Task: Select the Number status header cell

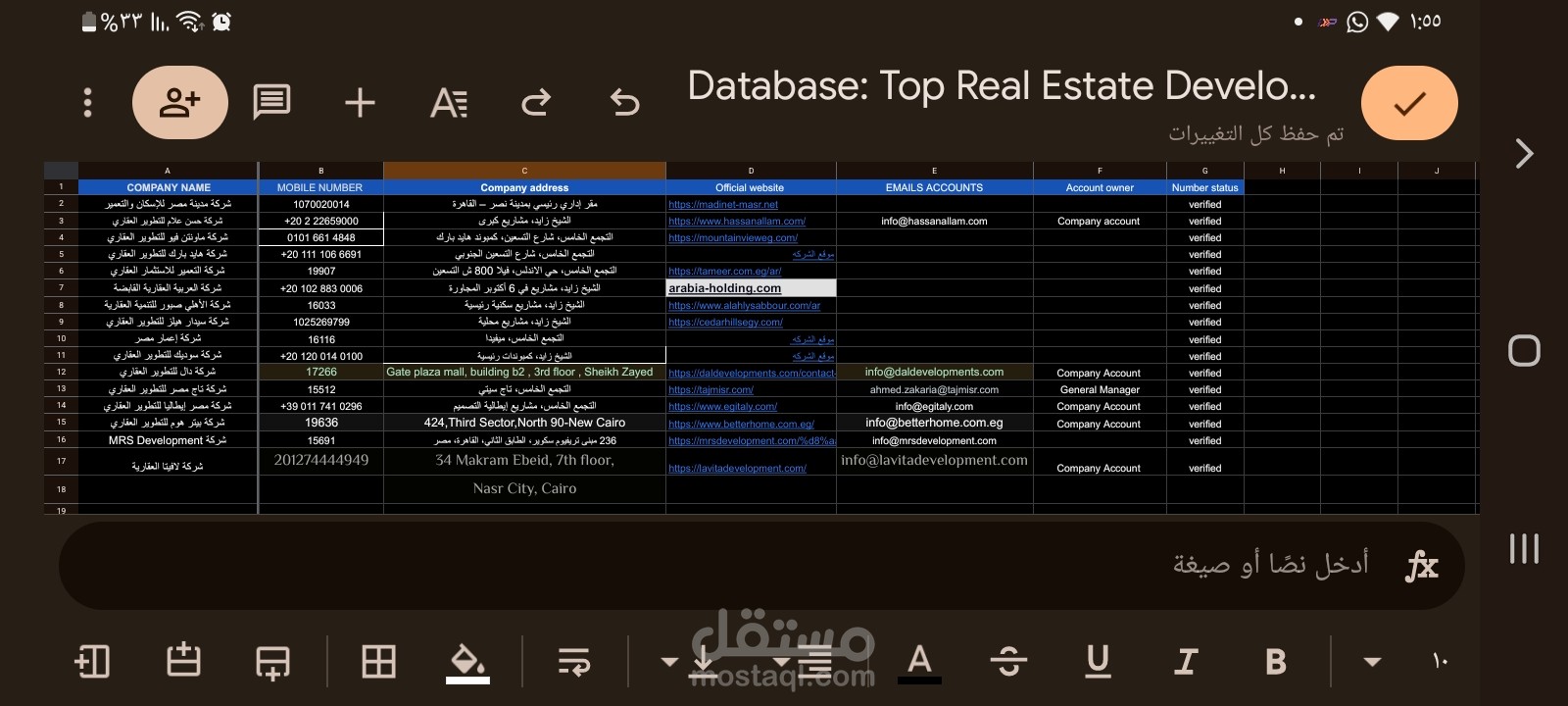Action: [1204, 187]
